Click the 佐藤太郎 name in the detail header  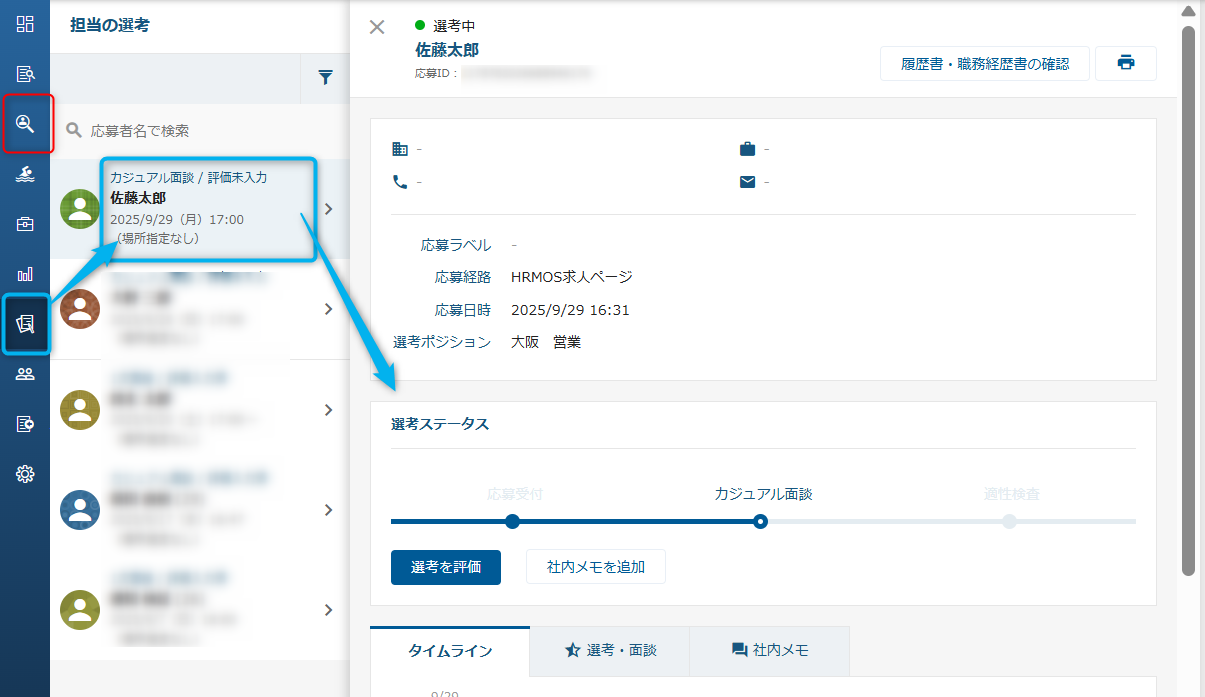click(x=447, y=49)
